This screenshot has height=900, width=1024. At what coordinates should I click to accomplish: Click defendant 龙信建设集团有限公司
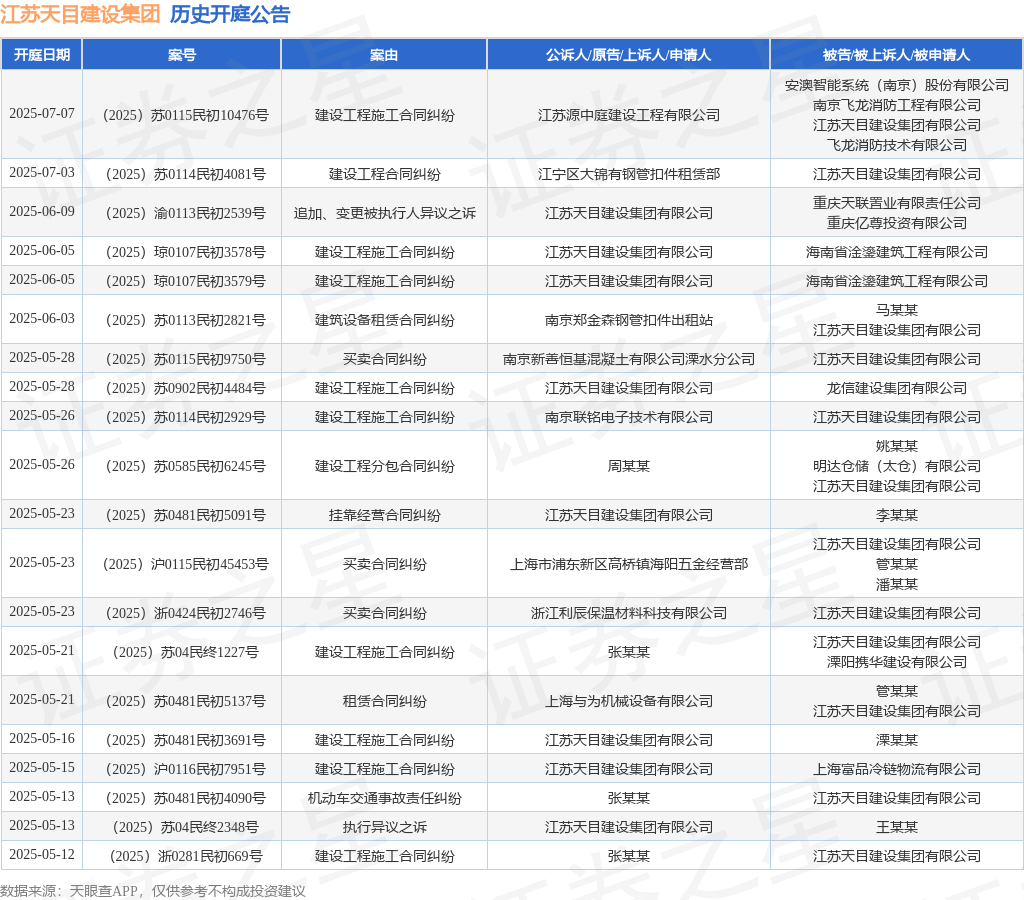pos(897,389)
